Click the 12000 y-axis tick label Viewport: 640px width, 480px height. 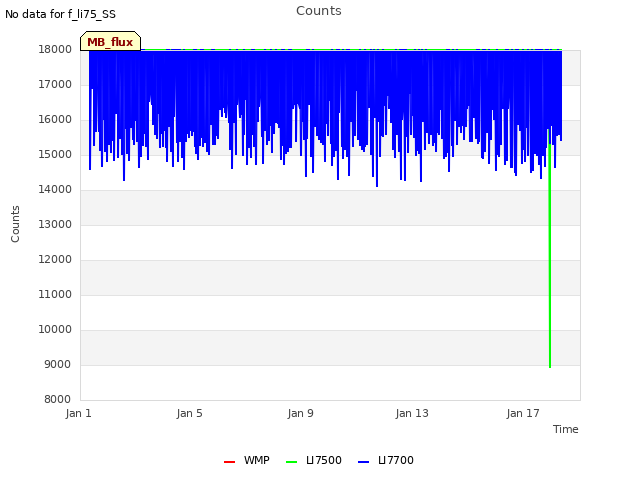(55, 260)
